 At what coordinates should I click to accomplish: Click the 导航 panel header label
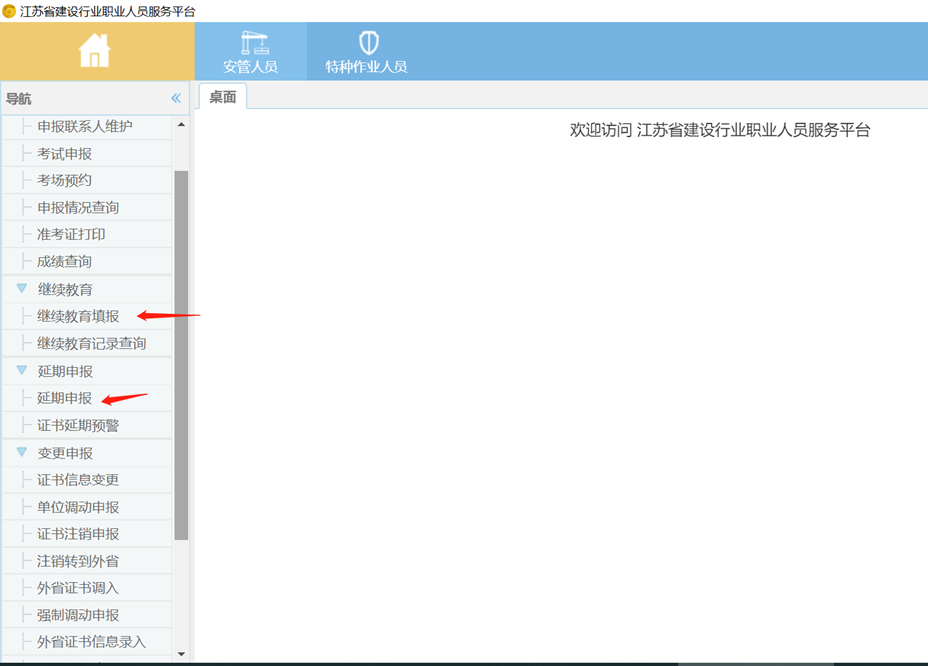(x=18, y=99)
